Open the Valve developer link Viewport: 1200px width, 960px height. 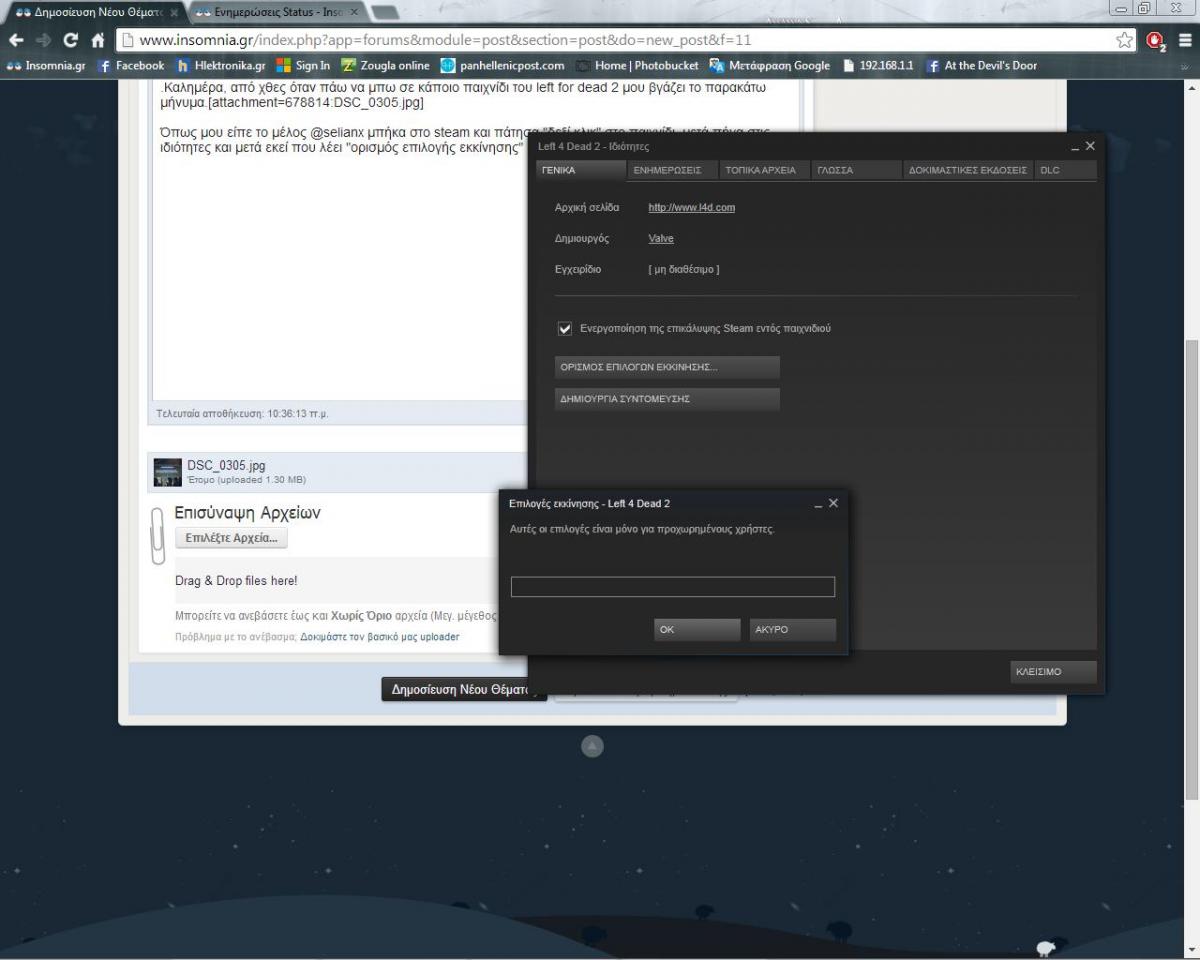(x=661, y=239)
